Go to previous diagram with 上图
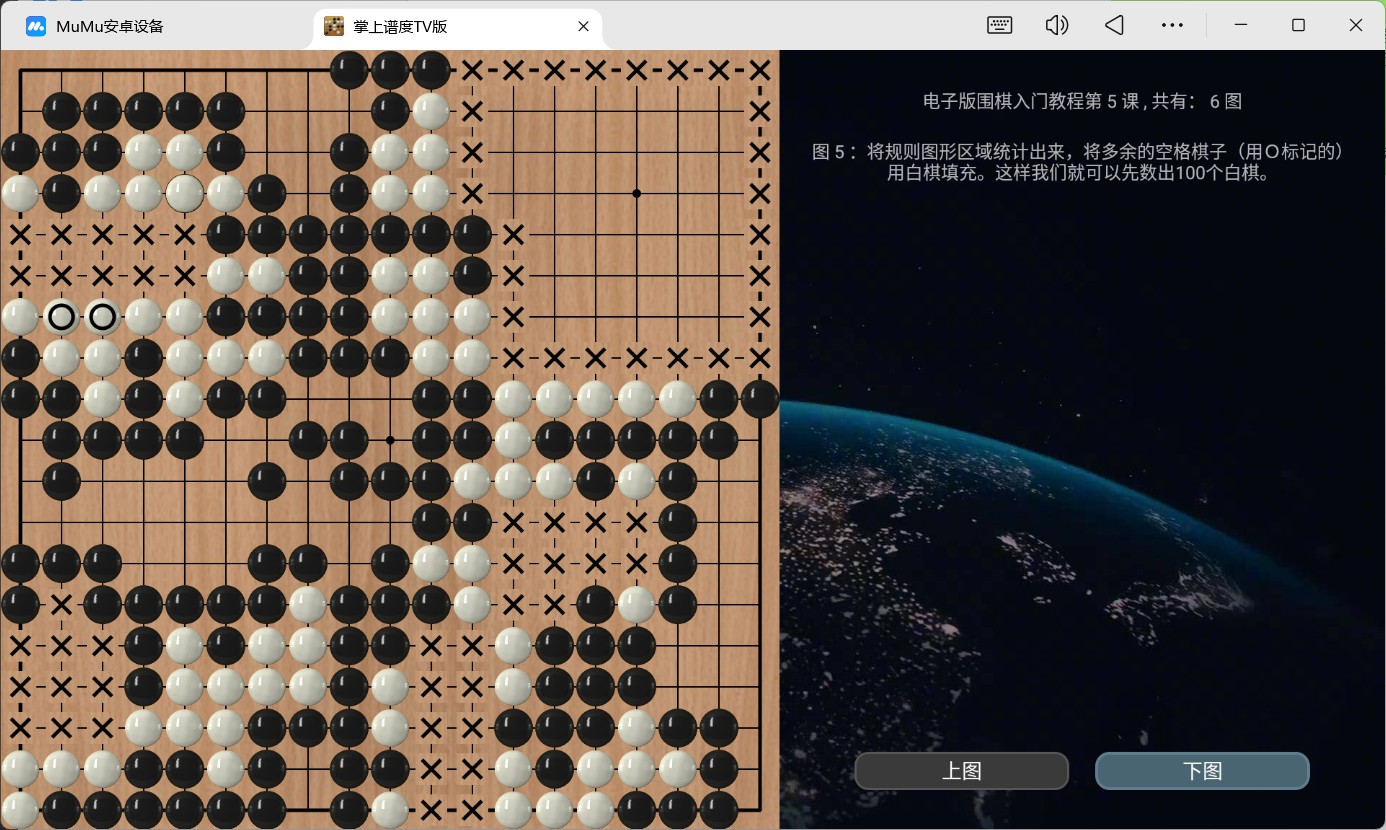 click(x=961, y=771)
